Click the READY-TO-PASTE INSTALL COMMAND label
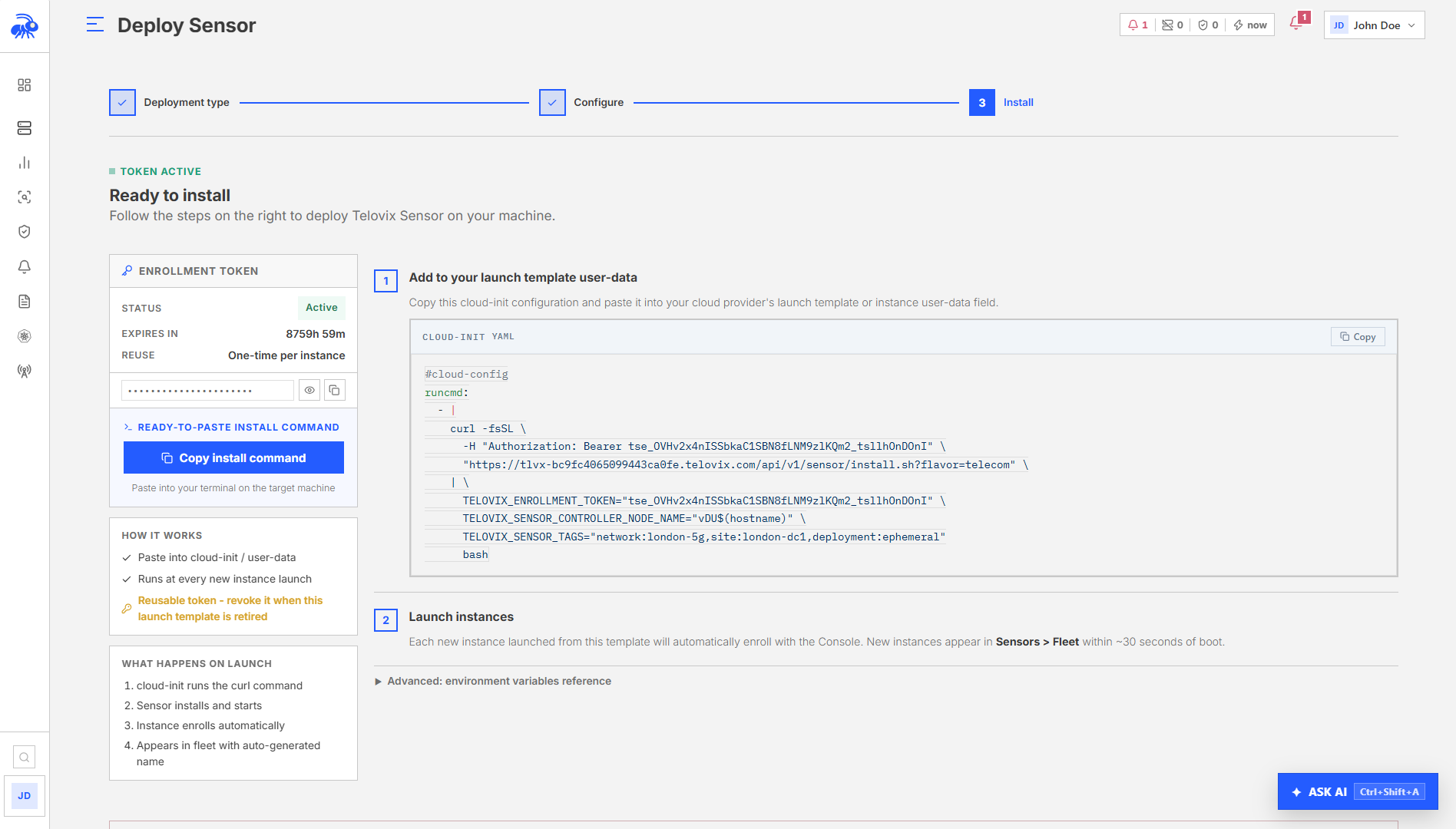Viewport: 1456px width, 829px height. pos(238,428)
